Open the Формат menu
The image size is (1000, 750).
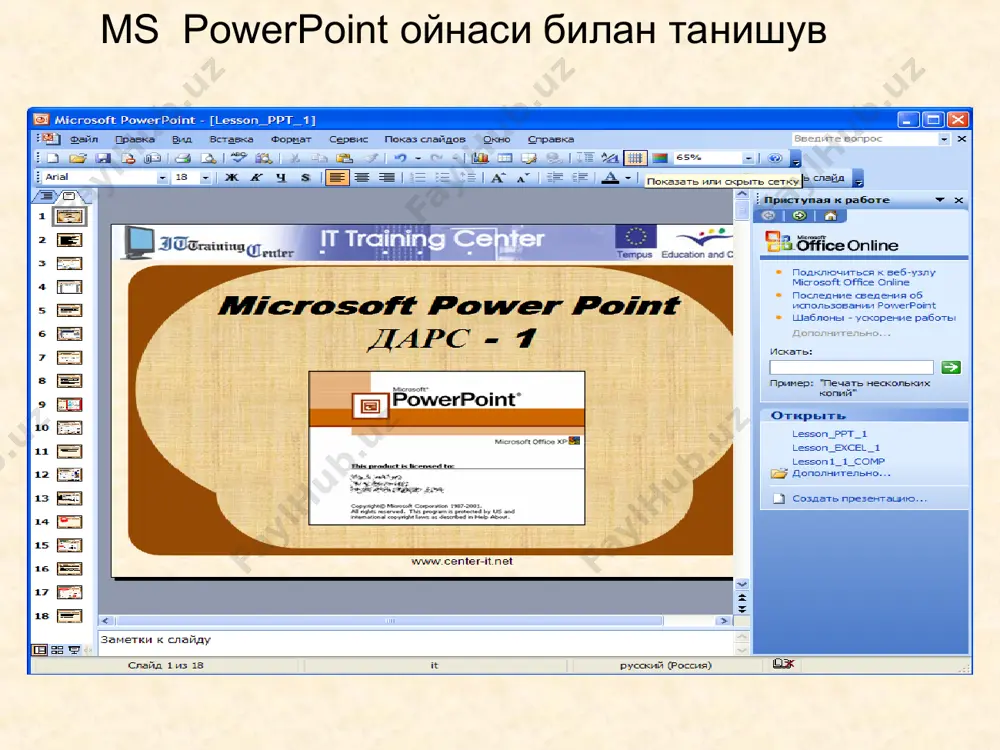291,139
